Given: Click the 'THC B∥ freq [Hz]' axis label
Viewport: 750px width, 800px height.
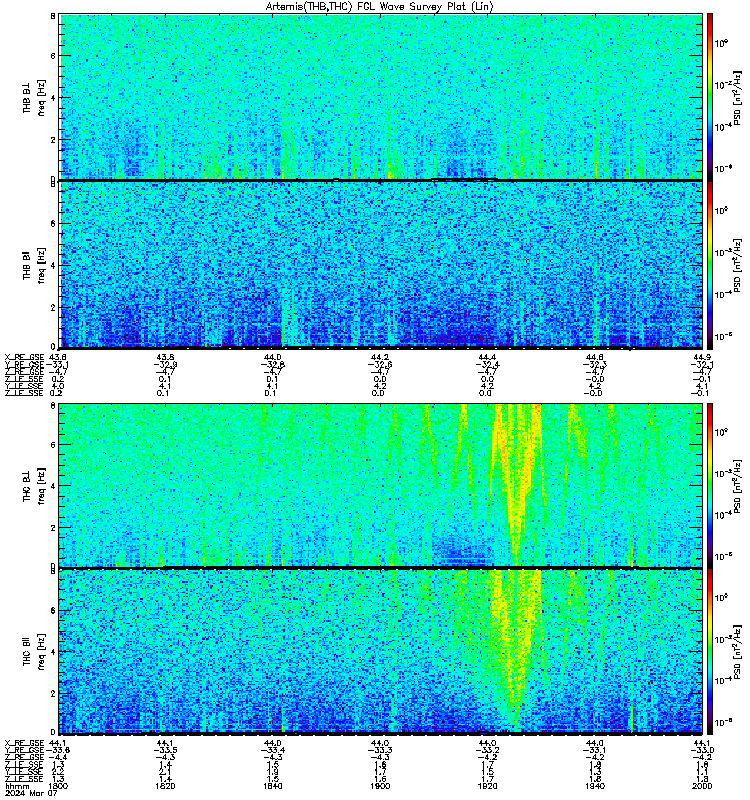Looking at the screenshot, I should 34,651.
